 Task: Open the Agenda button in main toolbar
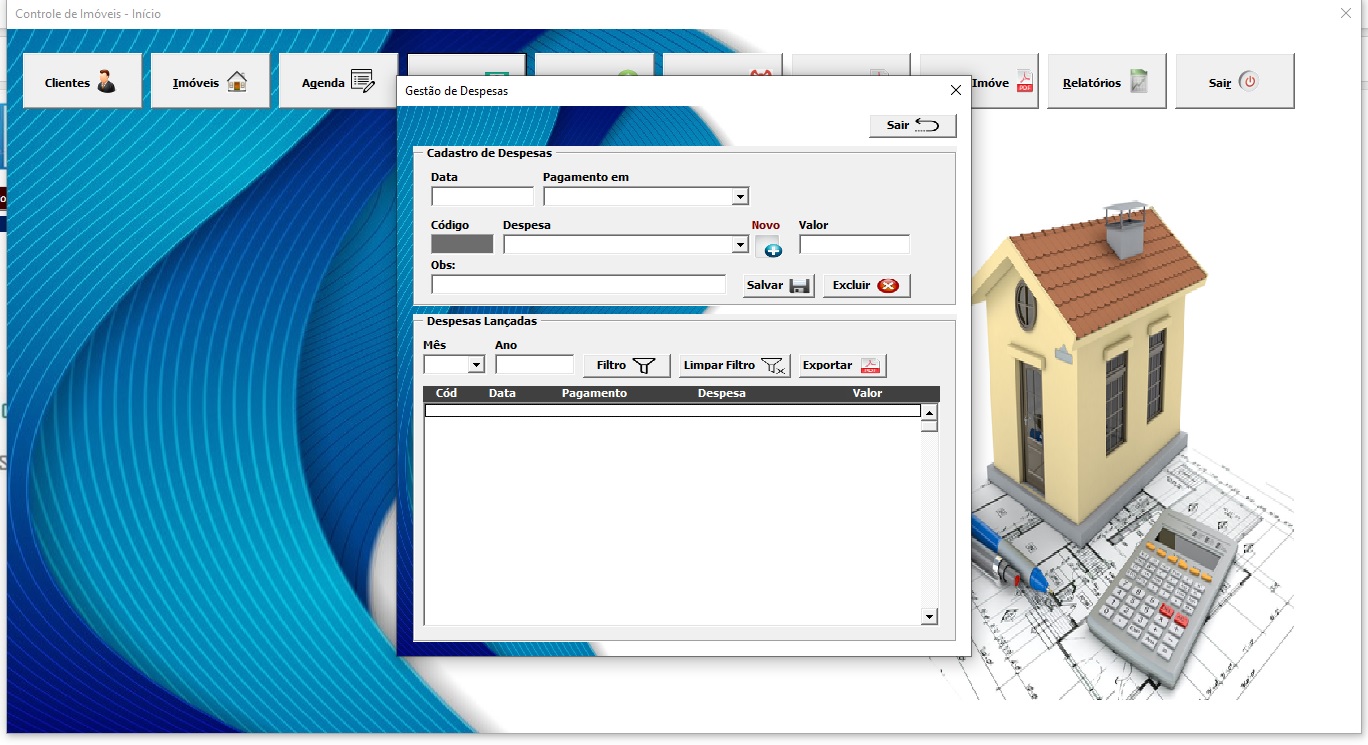(x=338, y=82)
